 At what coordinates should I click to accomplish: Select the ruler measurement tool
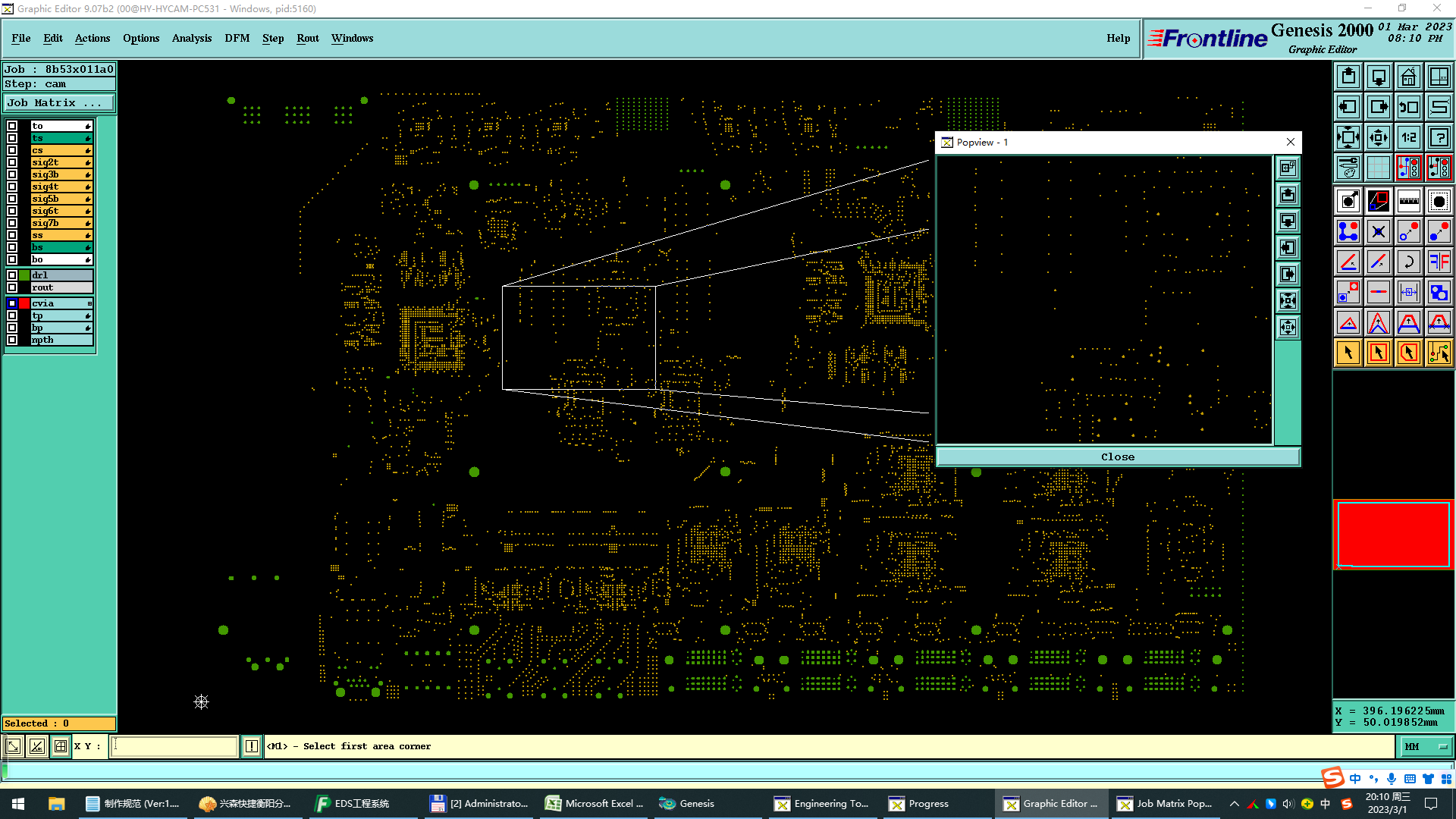coord(1408,201)
